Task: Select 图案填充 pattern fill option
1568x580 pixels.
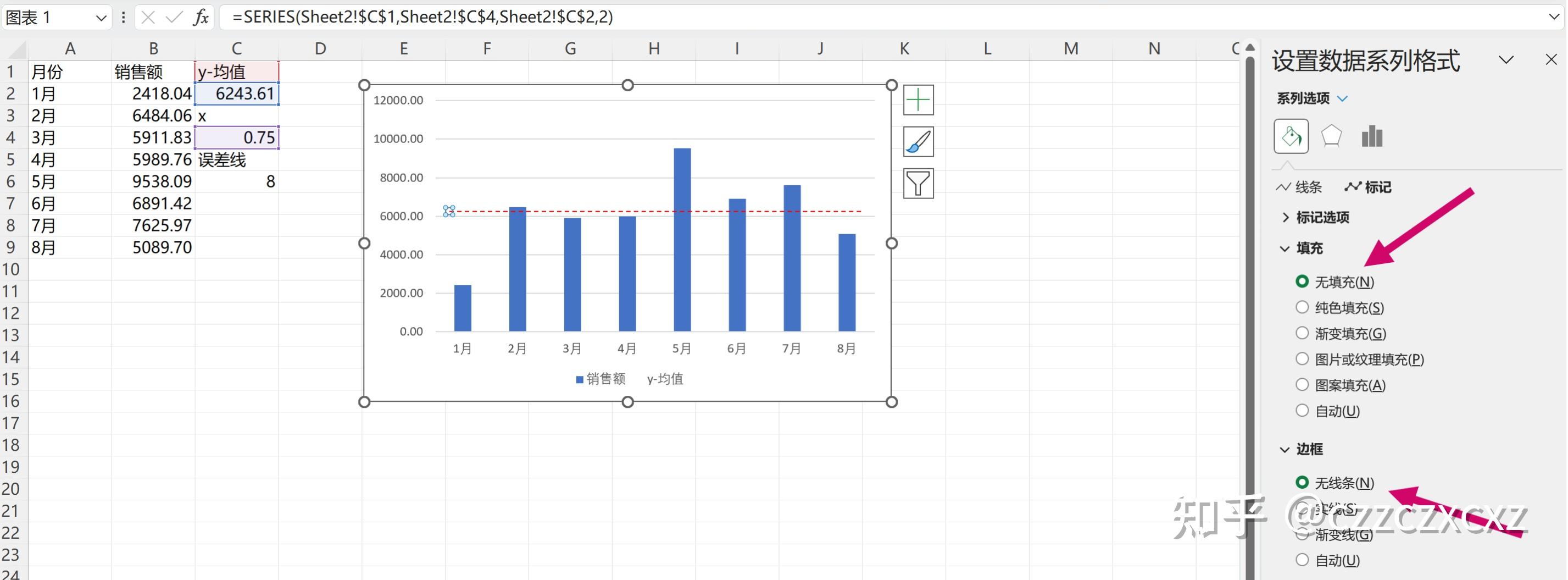Action: [x=1341, y=385]
